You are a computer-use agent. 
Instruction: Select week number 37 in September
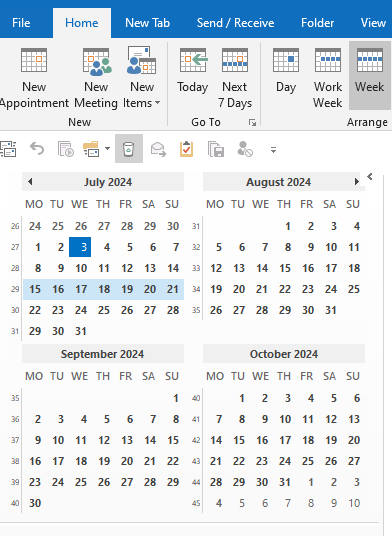pyautogui.click(x=15, y=440)
